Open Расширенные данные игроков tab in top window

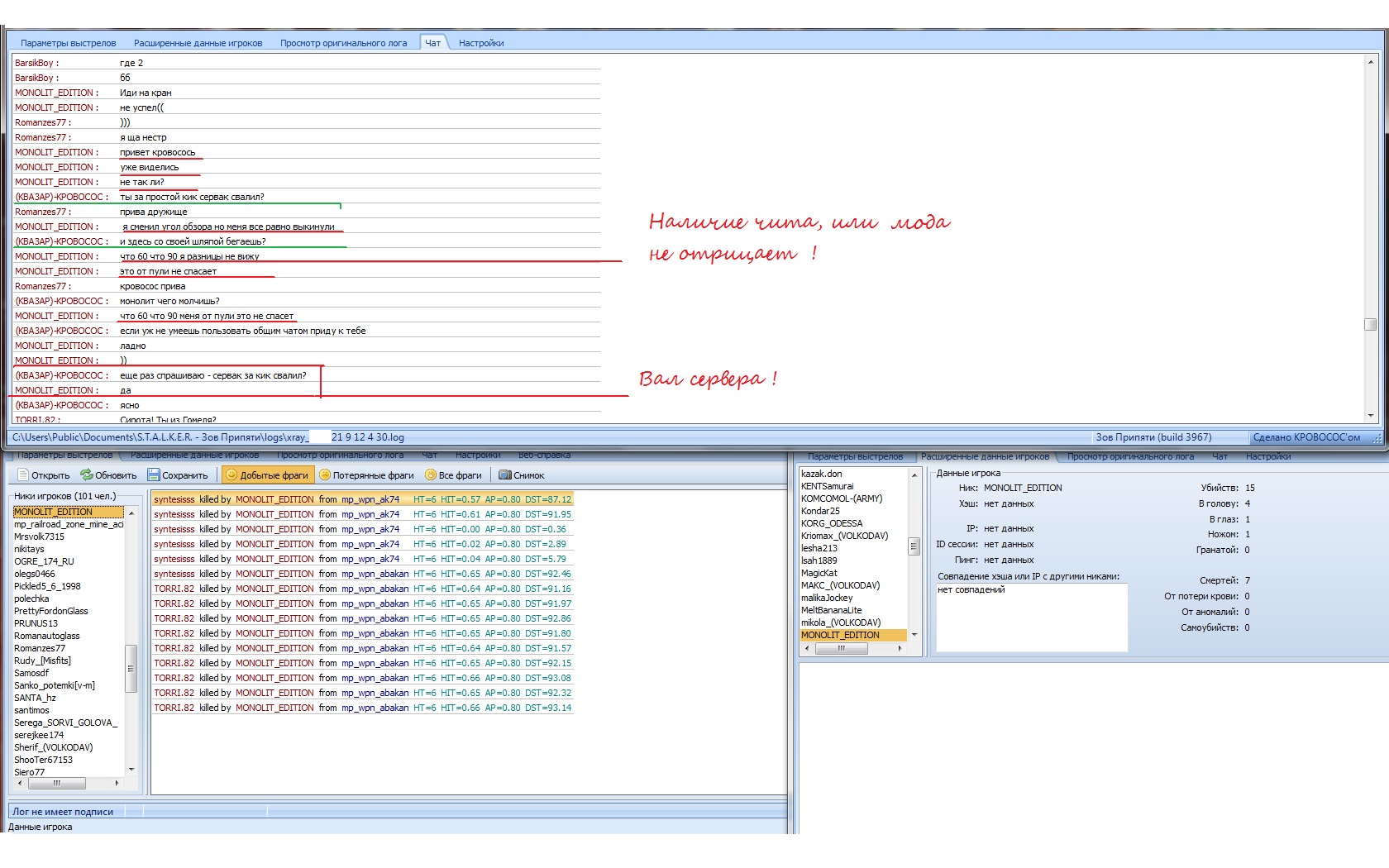click(x=198, y=43)
